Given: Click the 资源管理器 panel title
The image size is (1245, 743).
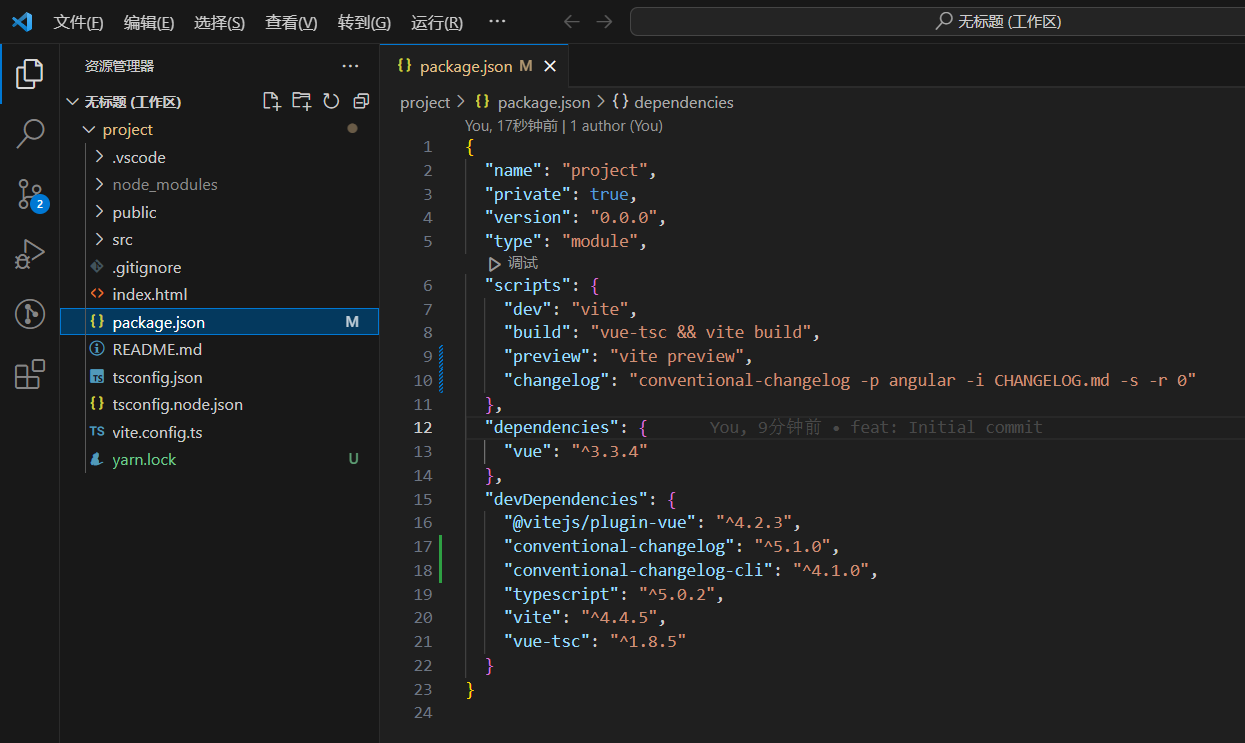Looking at the screenshot, I should (119, 66).
